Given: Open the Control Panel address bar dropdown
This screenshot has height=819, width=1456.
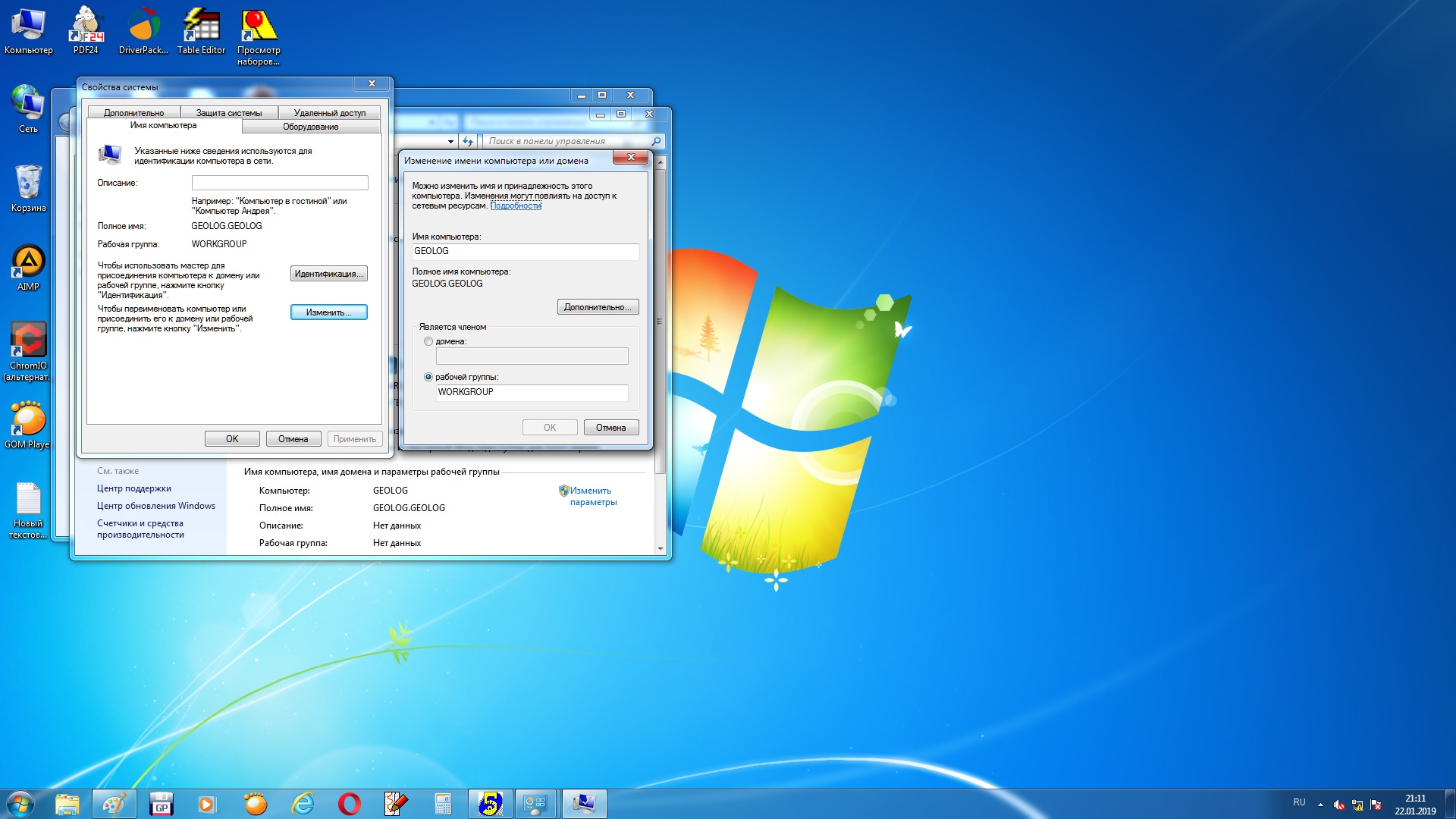Looking at the screenshot, I should pyautogui.click(x=450, y=141).
